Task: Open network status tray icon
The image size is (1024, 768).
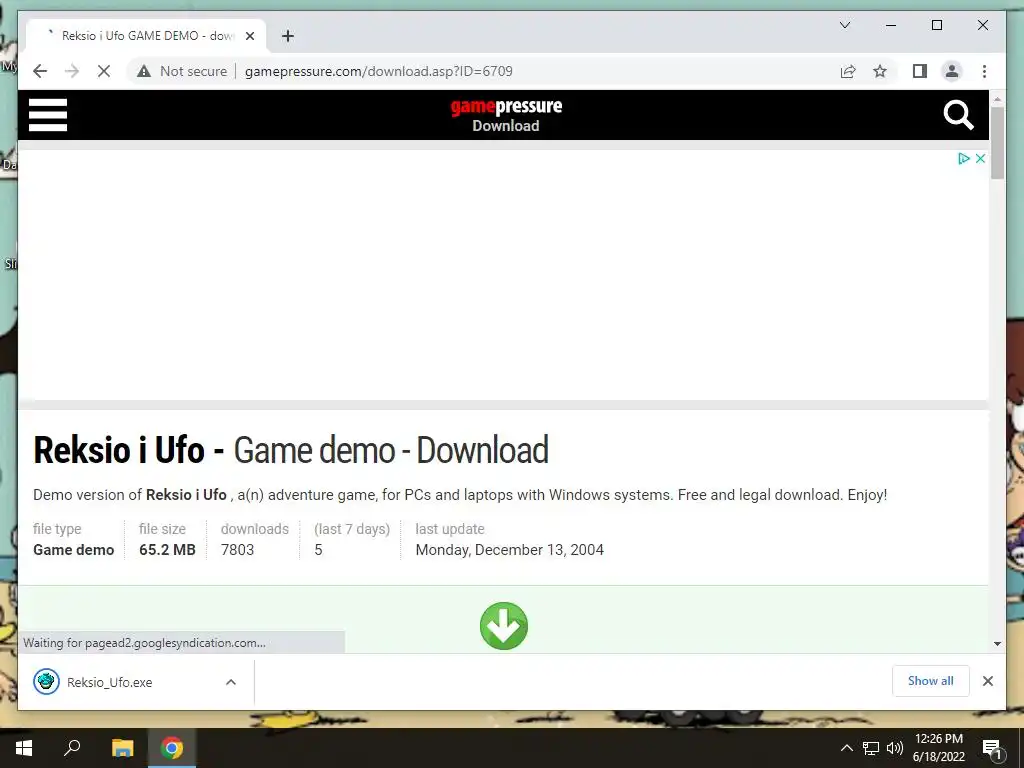Action: (871, 748)
